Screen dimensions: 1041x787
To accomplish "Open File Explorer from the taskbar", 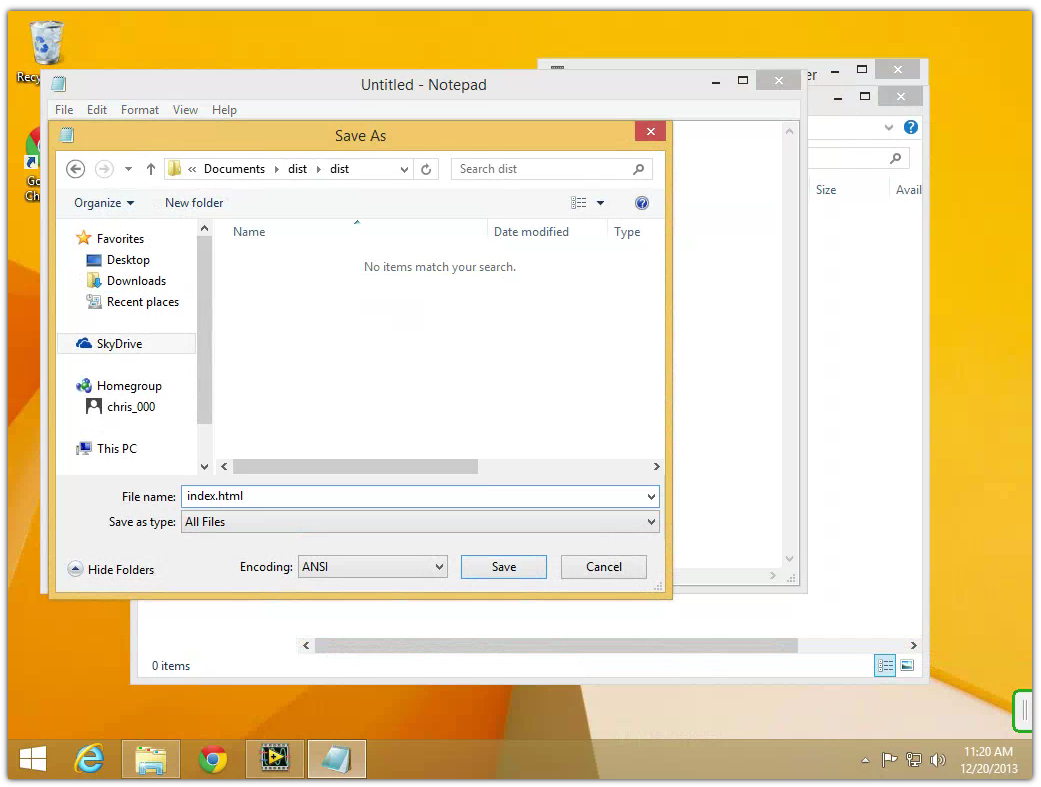I will coord(151,760).
